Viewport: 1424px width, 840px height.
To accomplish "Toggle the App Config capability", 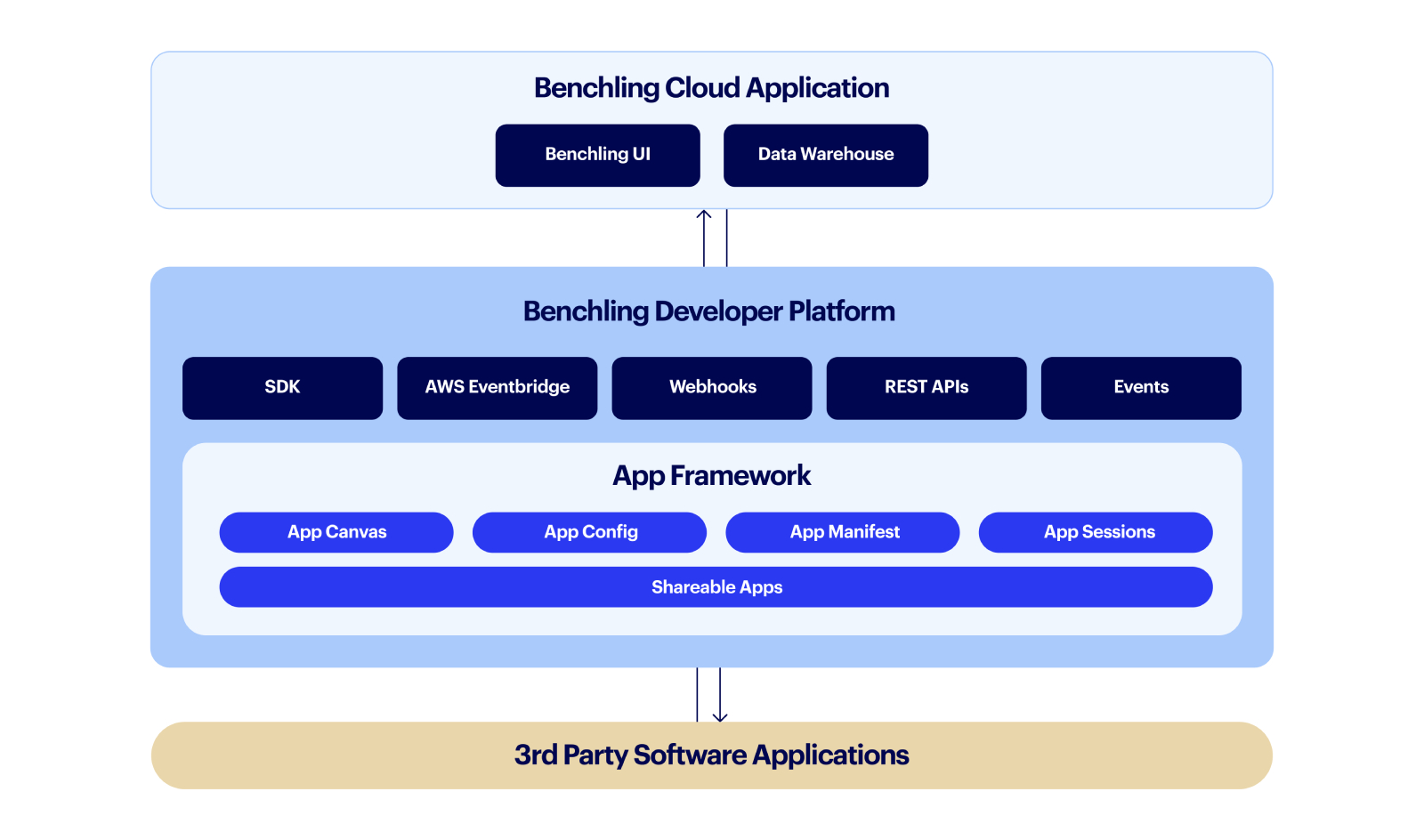I will click(589, 531).
